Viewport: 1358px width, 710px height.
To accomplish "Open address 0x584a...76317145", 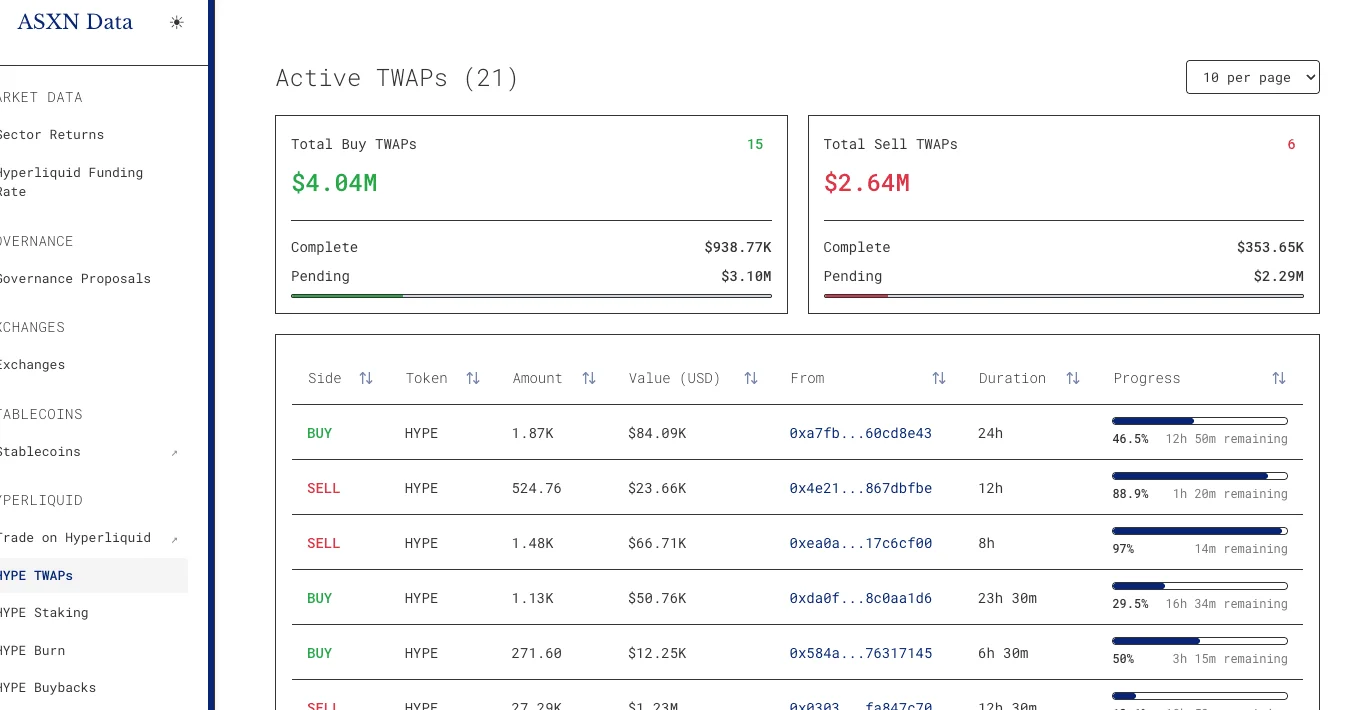I will 861,653.
